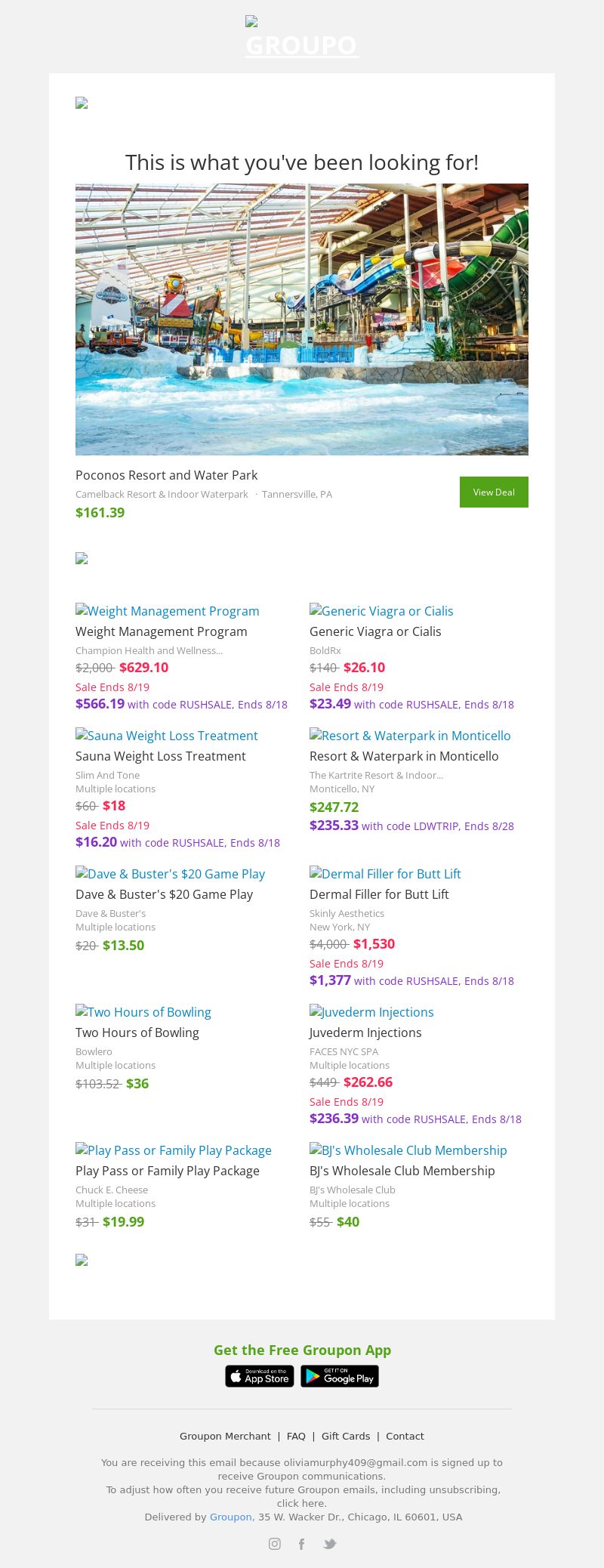Image resolution: width=604 pixels, height=1568 pixels.
Task: Click the View Deal button
Action: coord(494,492)
